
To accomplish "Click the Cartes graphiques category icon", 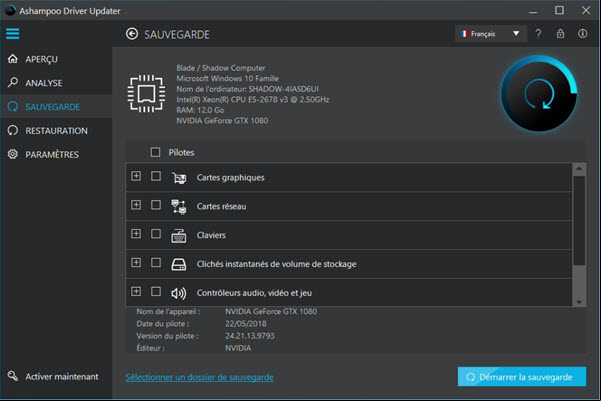I will click(179, 177).
